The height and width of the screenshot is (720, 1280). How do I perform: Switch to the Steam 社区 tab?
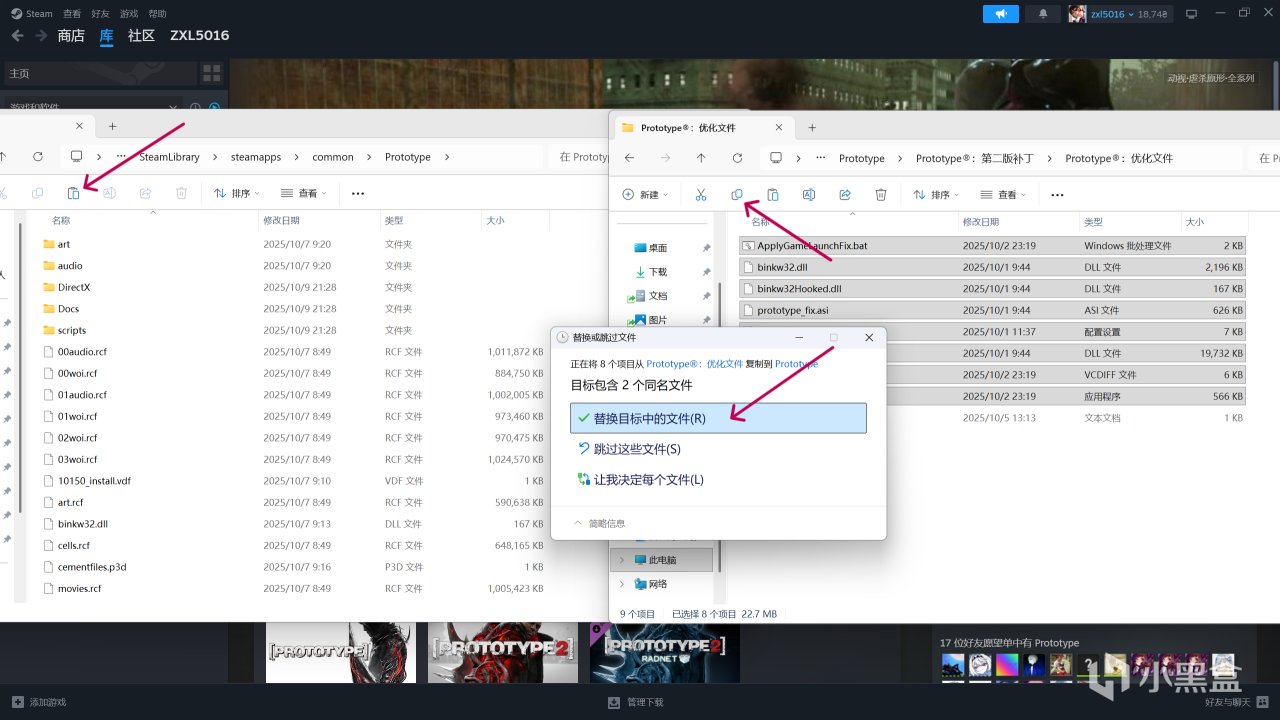tap(141, 35)
